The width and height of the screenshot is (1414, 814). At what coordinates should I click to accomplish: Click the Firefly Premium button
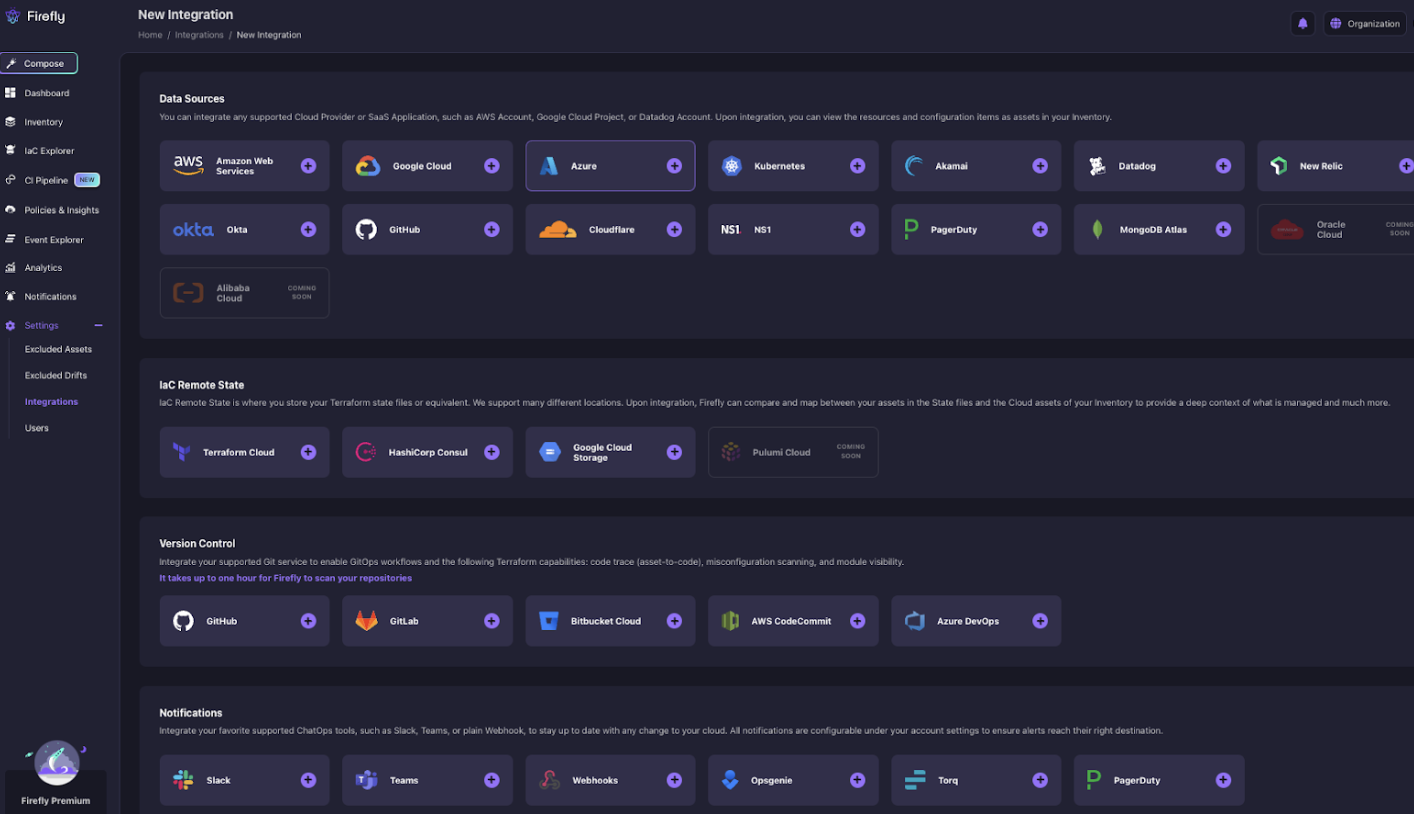pos(55,800)
